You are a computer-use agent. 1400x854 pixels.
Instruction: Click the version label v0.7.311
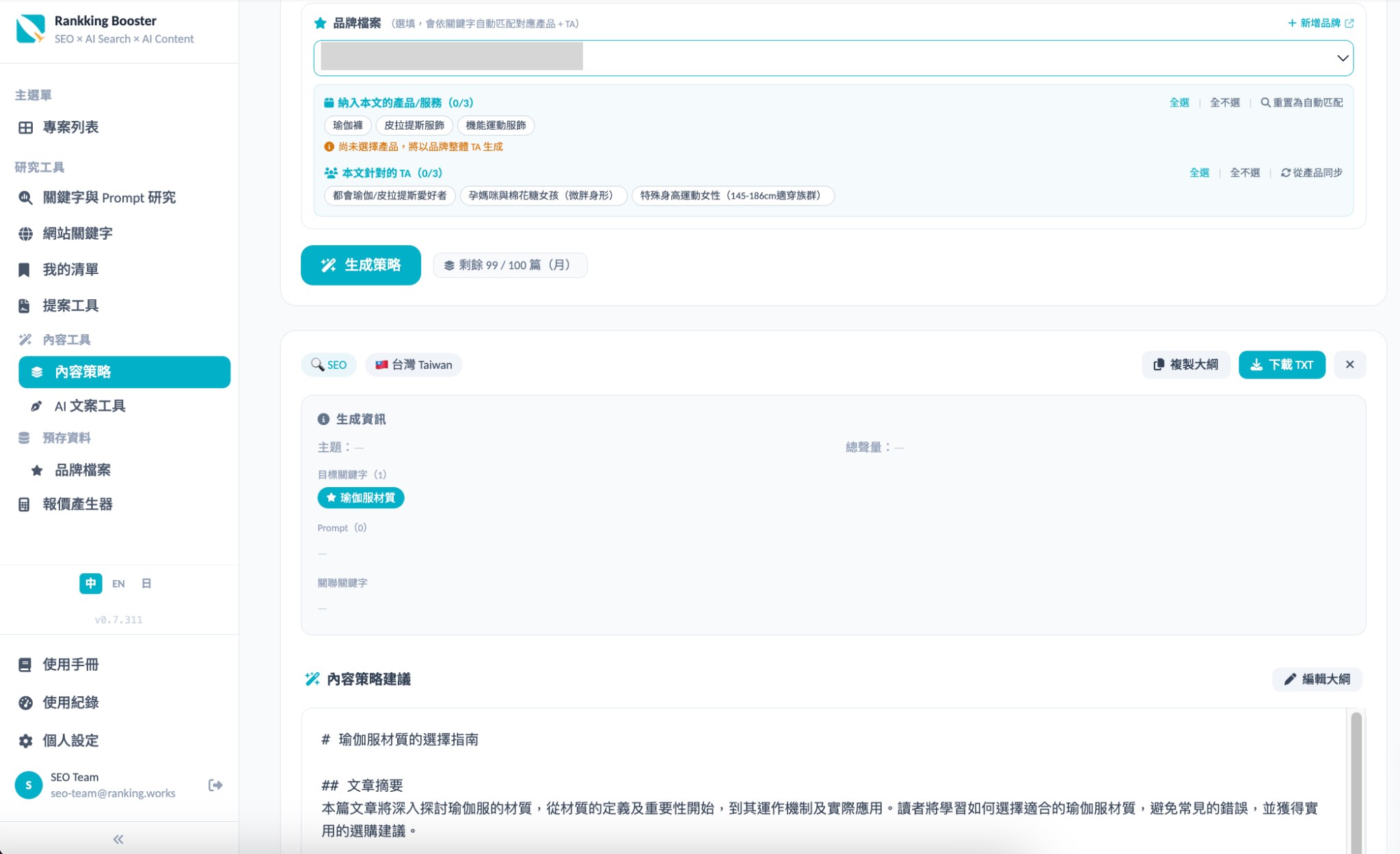coord(118,620)
